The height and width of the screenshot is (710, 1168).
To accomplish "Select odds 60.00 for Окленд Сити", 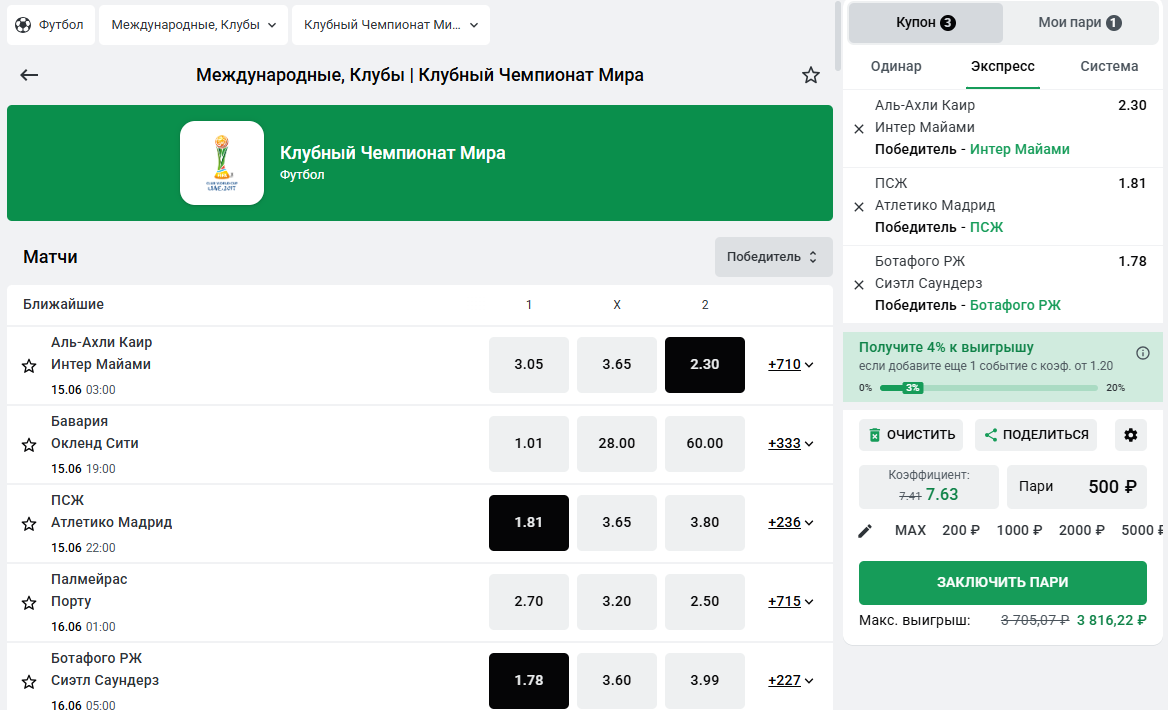I will 705,443.
